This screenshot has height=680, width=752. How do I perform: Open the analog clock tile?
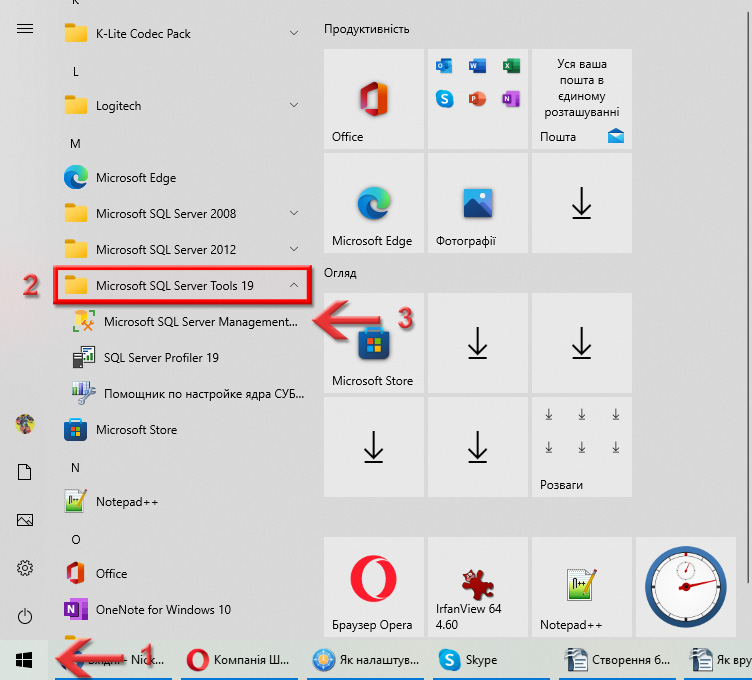686,587
